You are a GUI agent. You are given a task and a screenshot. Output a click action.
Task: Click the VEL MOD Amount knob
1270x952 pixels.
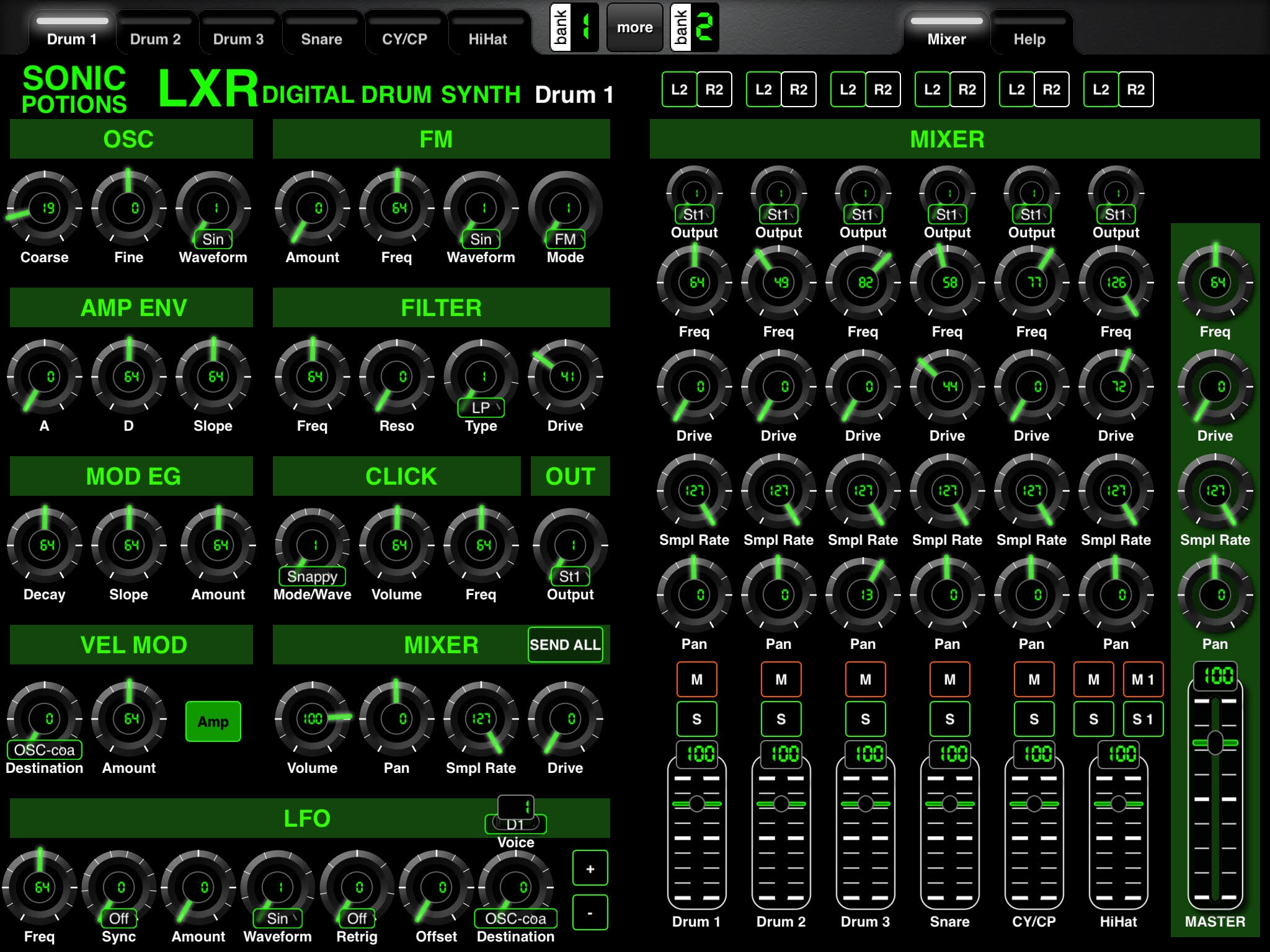coord(129,719)
